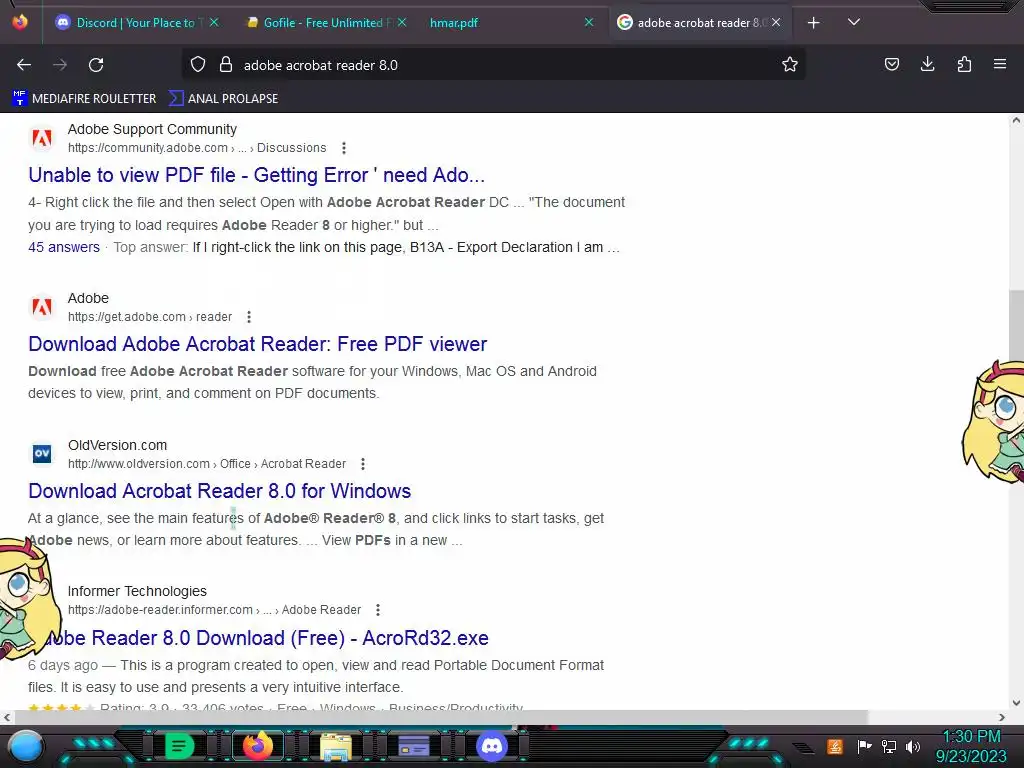Open the network tray icon
This screenshot has height=768, width=1024.
[889, 746]
